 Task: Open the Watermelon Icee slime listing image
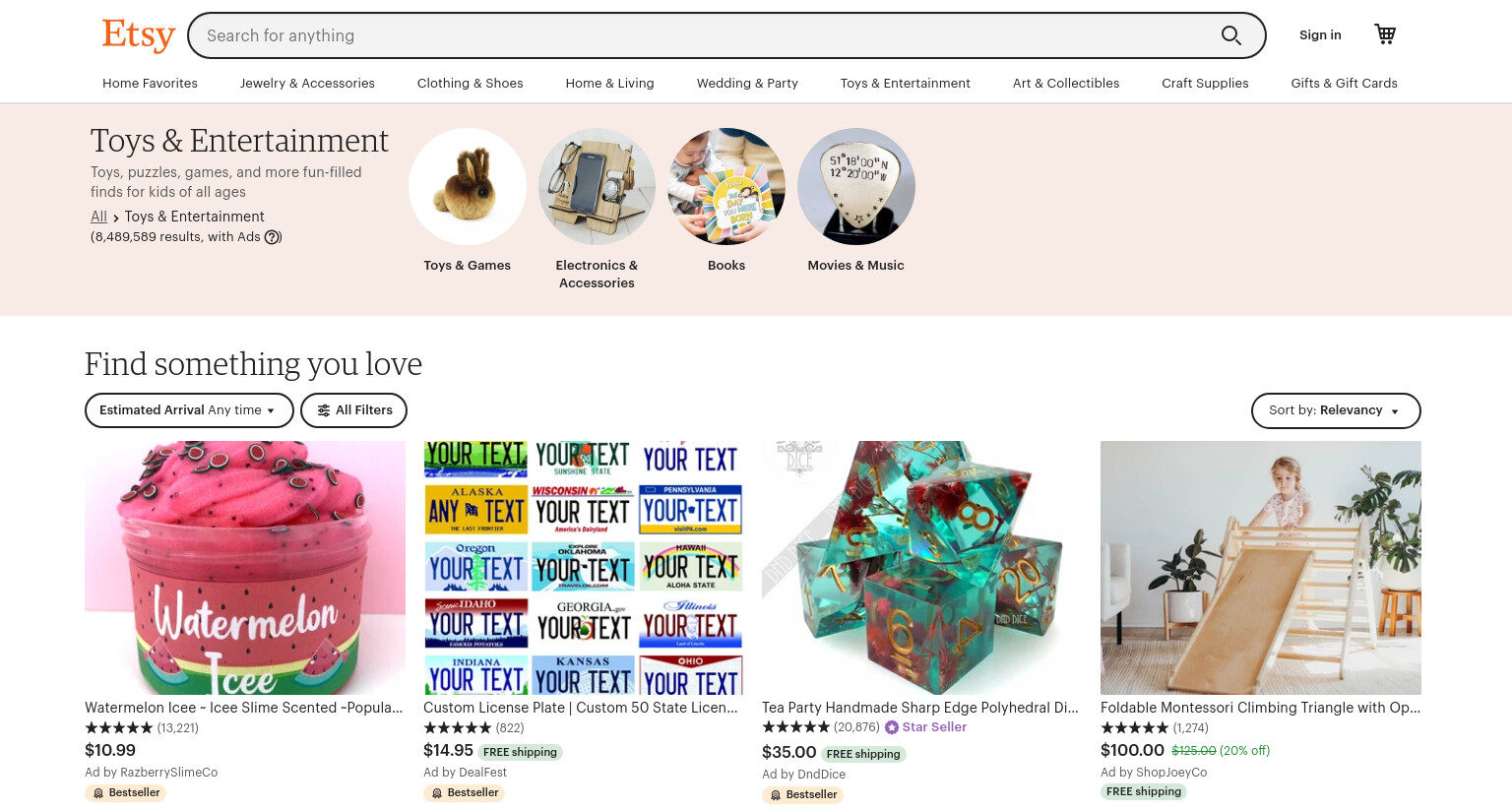[x=245, y=568]
